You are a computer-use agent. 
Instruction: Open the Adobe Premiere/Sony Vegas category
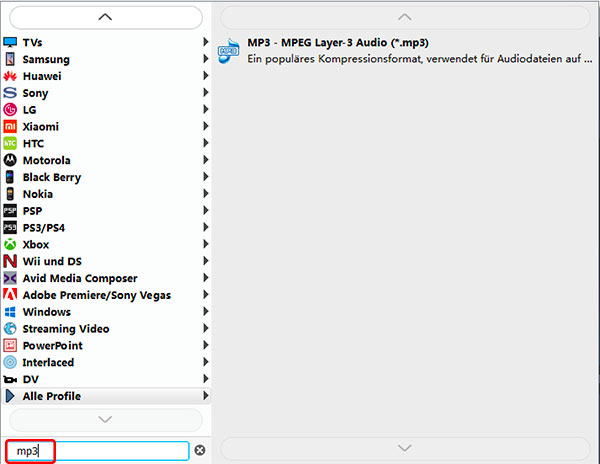106,295
